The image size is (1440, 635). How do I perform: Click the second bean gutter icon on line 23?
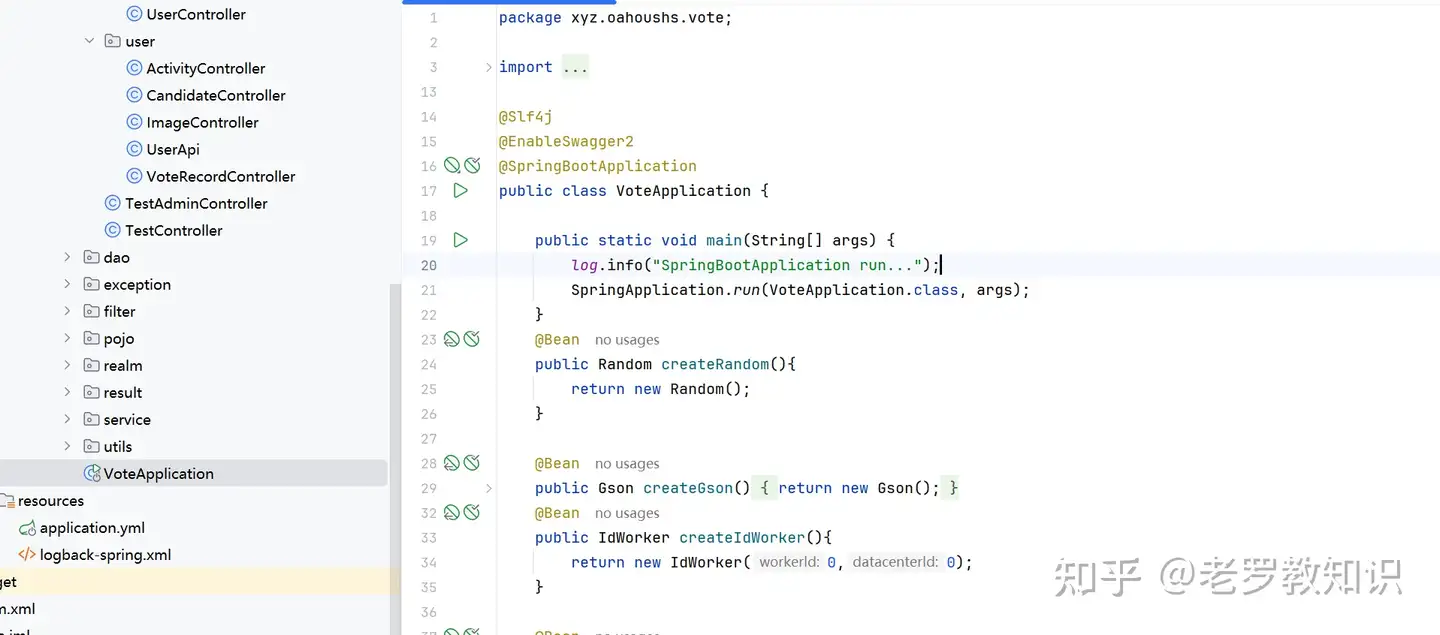(472, 339)
